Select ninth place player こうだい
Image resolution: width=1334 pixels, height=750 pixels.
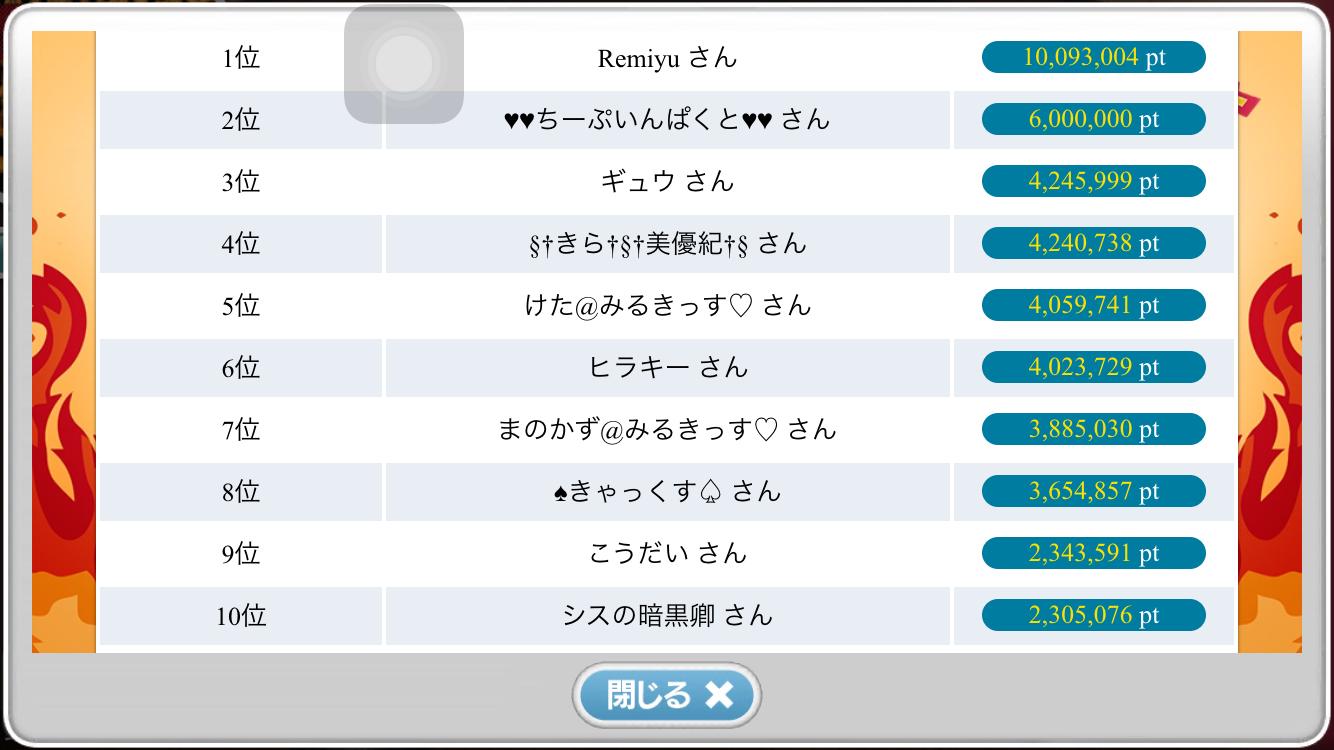(667, 554)
